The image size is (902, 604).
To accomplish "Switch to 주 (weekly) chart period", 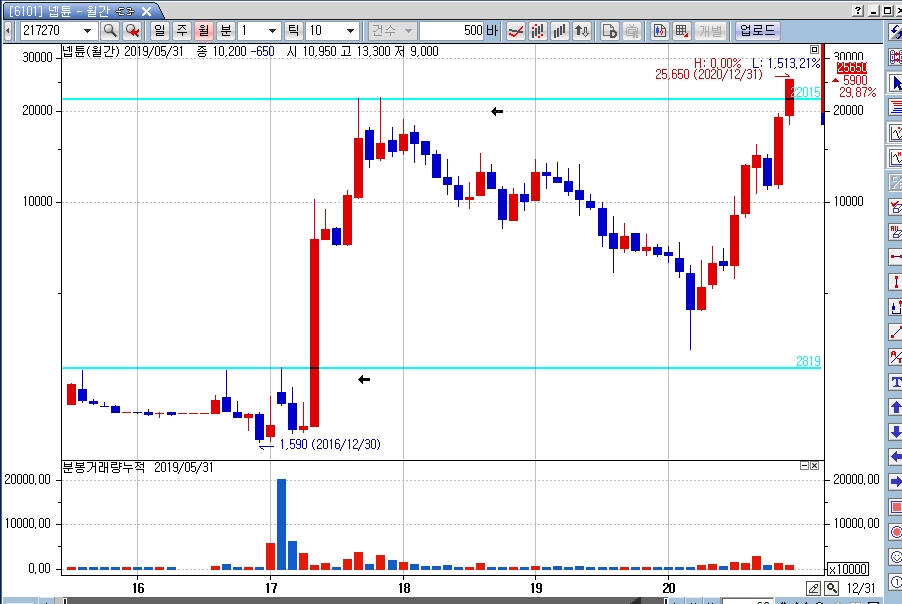I will point(182,31).
